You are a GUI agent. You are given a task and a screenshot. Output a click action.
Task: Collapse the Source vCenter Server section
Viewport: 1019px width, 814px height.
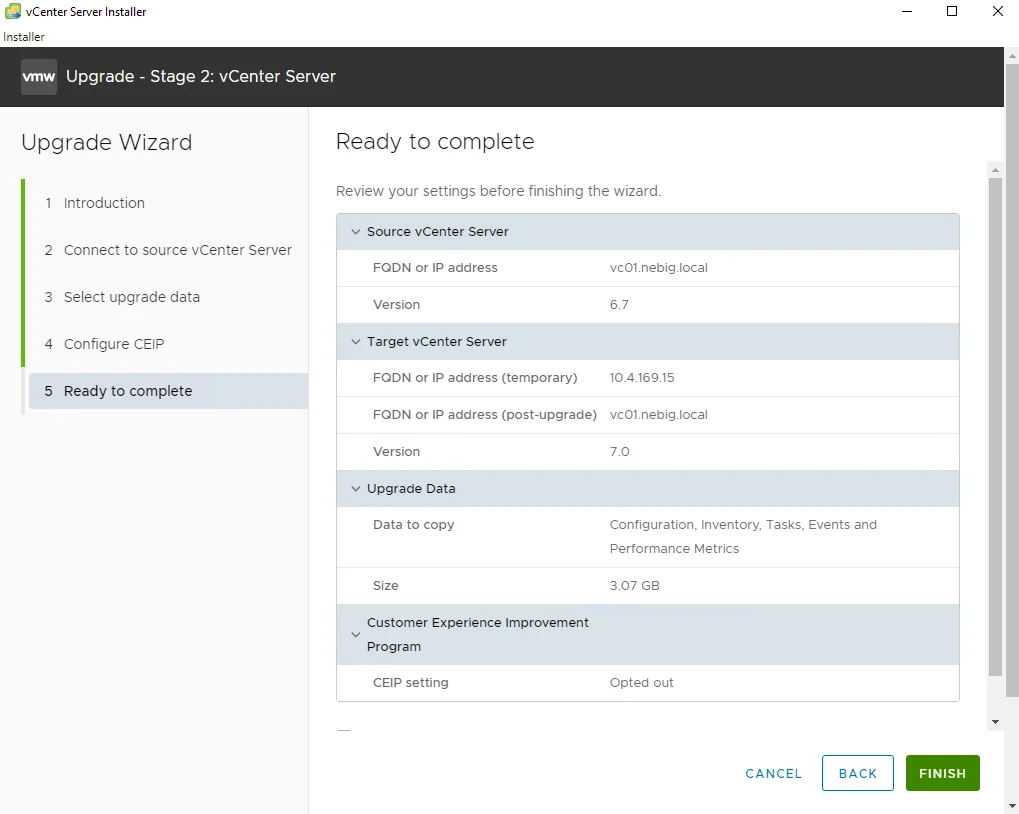[x=355, y=232]
